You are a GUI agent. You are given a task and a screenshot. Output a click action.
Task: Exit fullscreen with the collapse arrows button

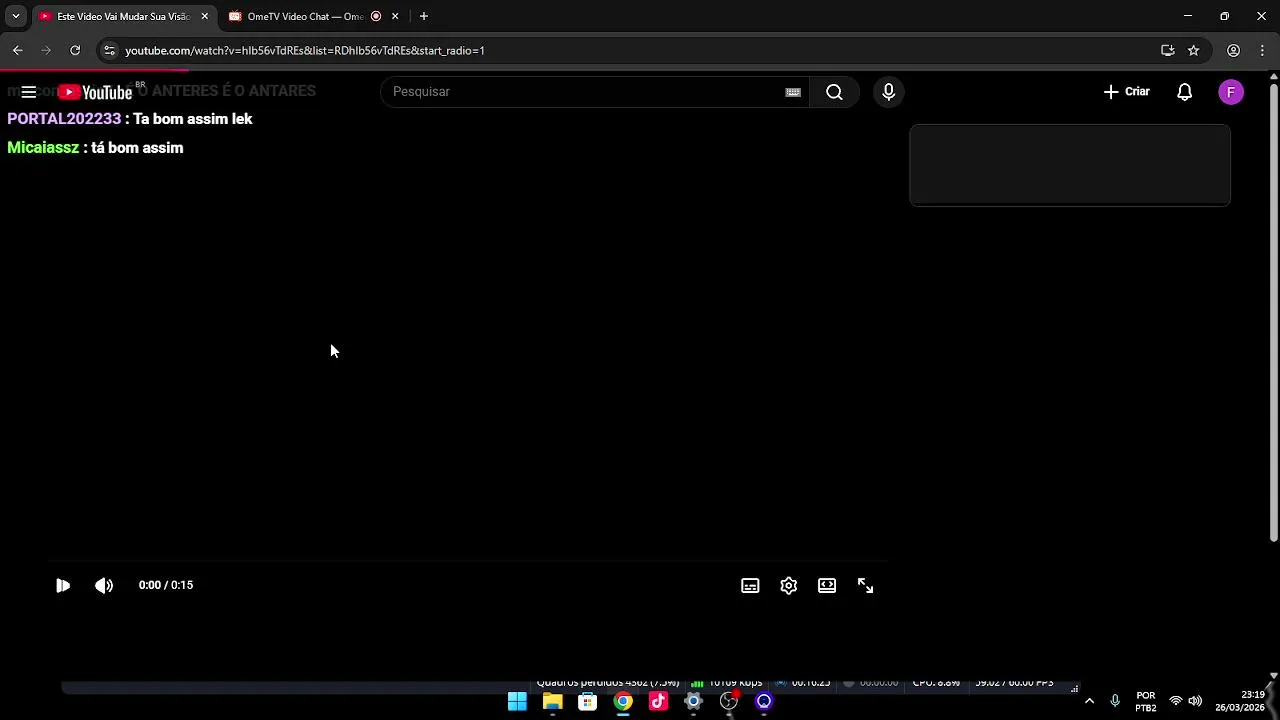(866, 586)
